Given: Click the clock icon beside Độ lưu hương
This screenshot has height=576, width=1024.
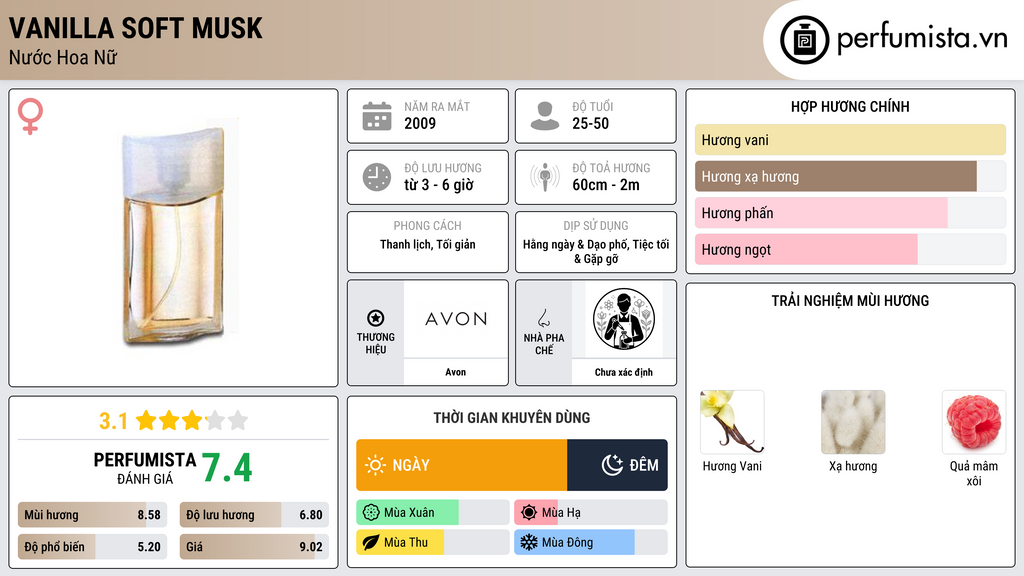Looking at the screenshot, I should pyautogui.click(x=377, y=177).
